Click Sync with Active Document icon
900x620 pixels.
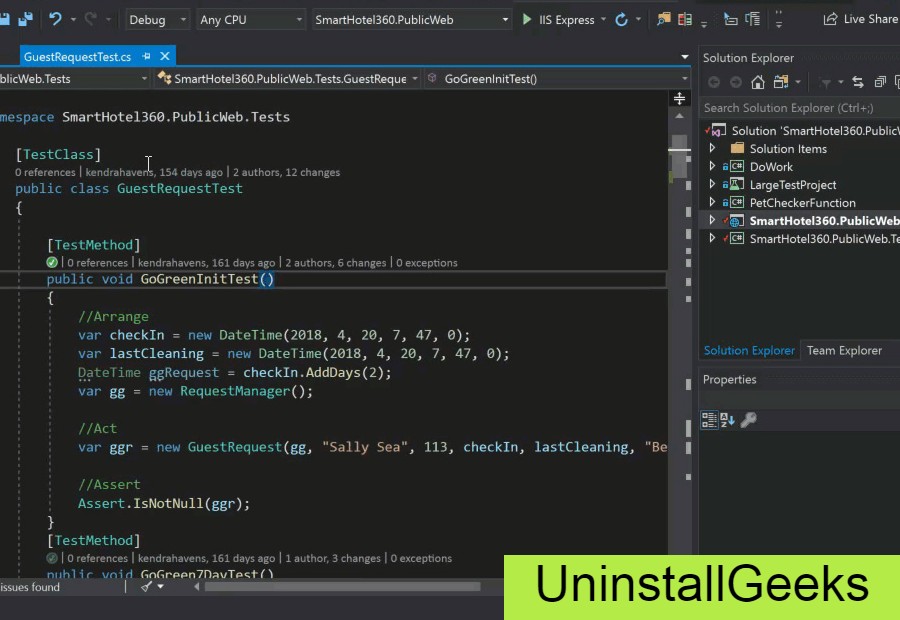click(858, 82)
